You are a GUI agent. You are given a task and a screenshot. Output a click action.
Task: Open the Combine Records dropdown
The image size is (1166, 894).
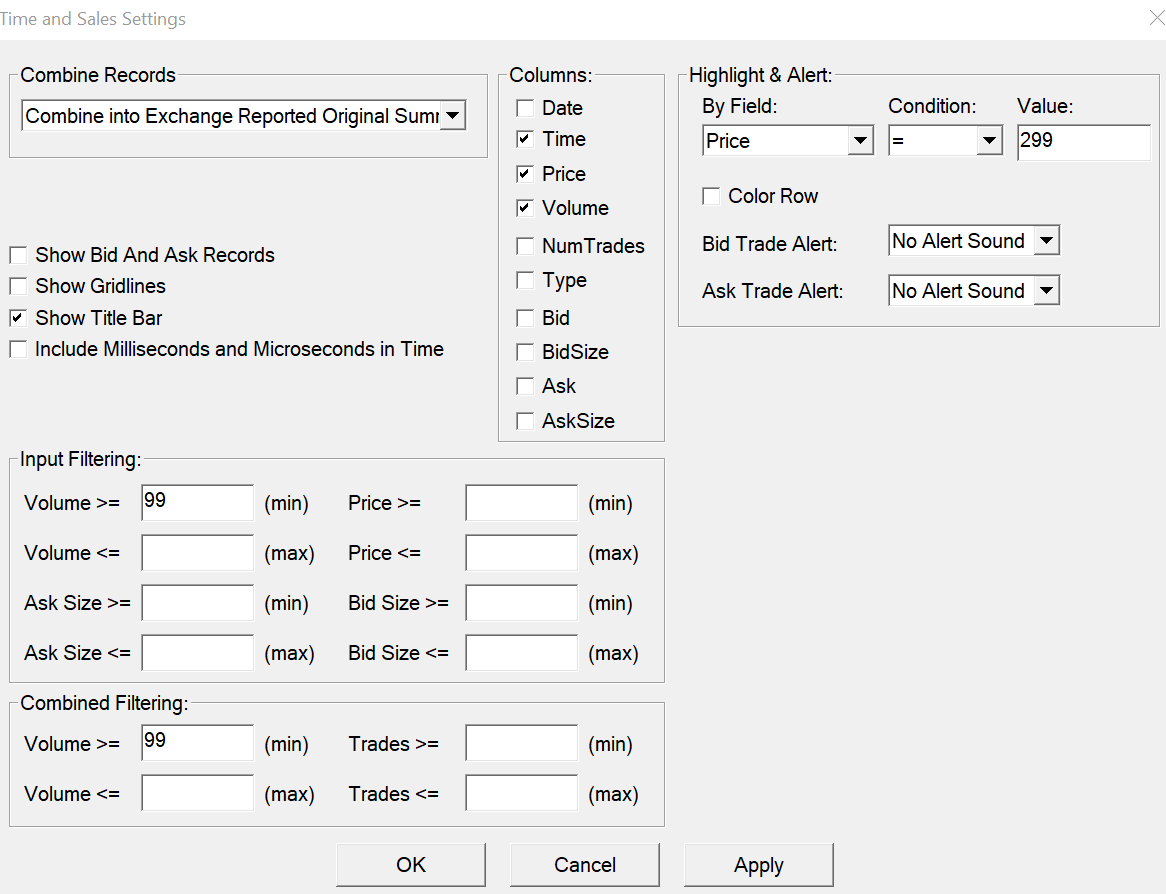click(453, 116)
